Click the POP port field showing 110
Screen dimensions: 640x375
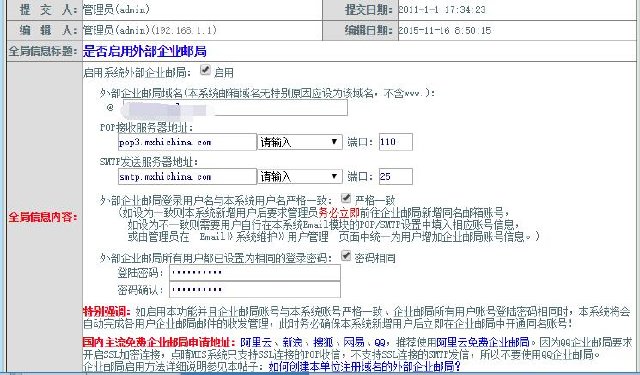(396, 142)
